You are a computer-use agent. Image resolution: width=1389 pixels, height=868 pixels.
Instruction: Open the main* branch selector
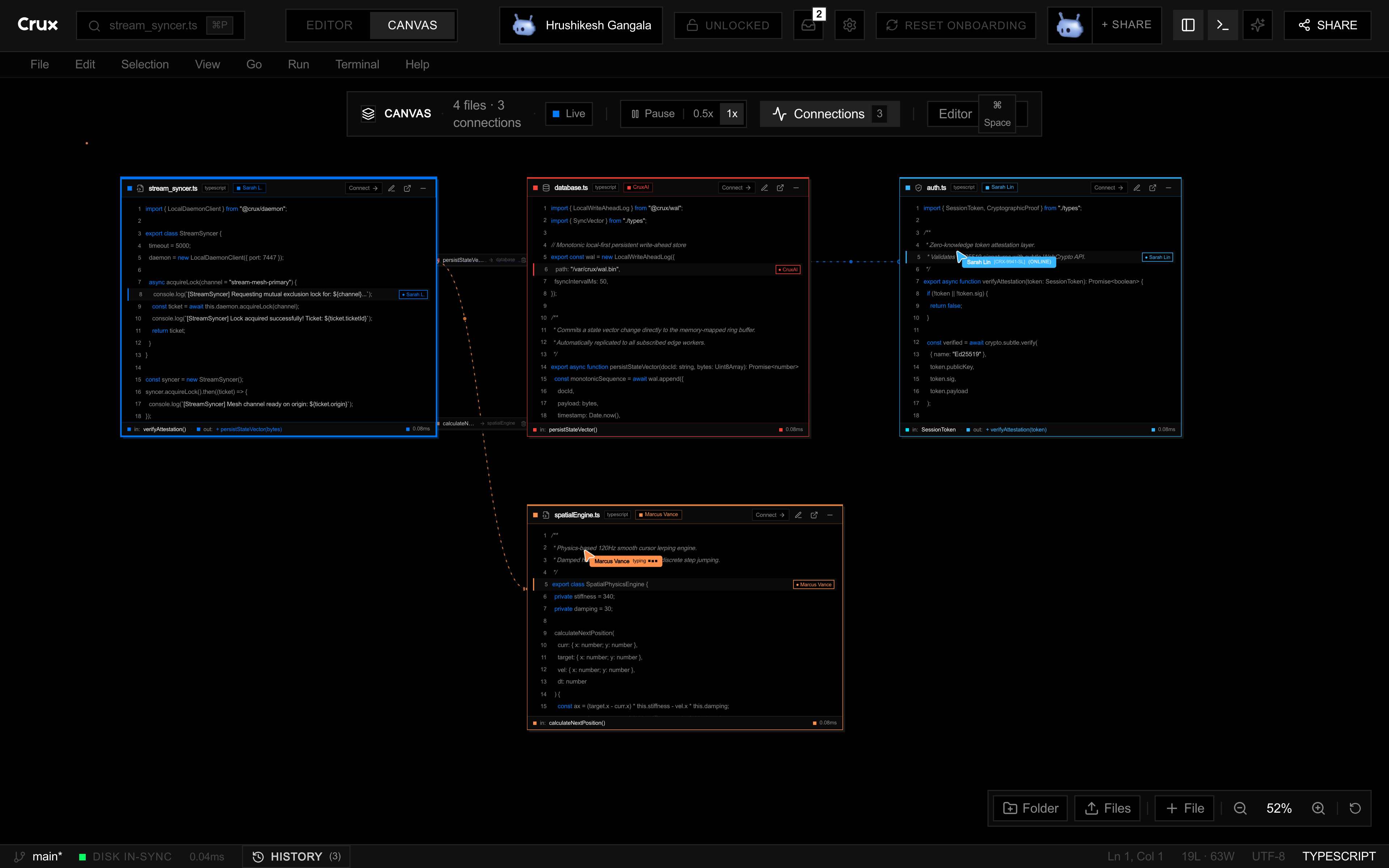(38, 856)
